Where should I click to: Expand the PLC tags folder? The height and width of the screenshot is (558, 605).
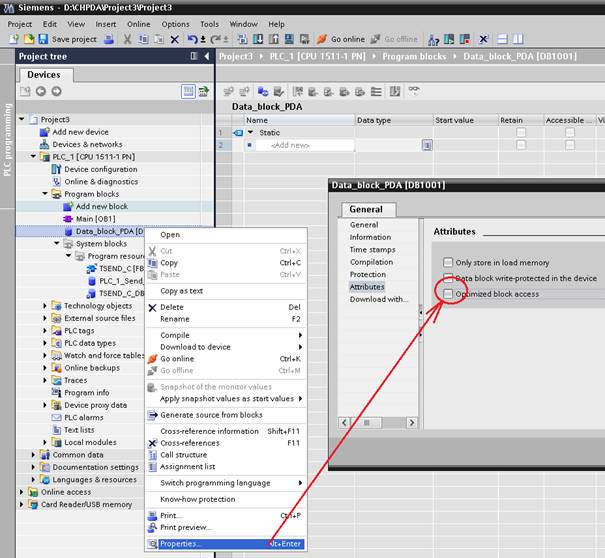pyautogui.click(x=45, y=330)
